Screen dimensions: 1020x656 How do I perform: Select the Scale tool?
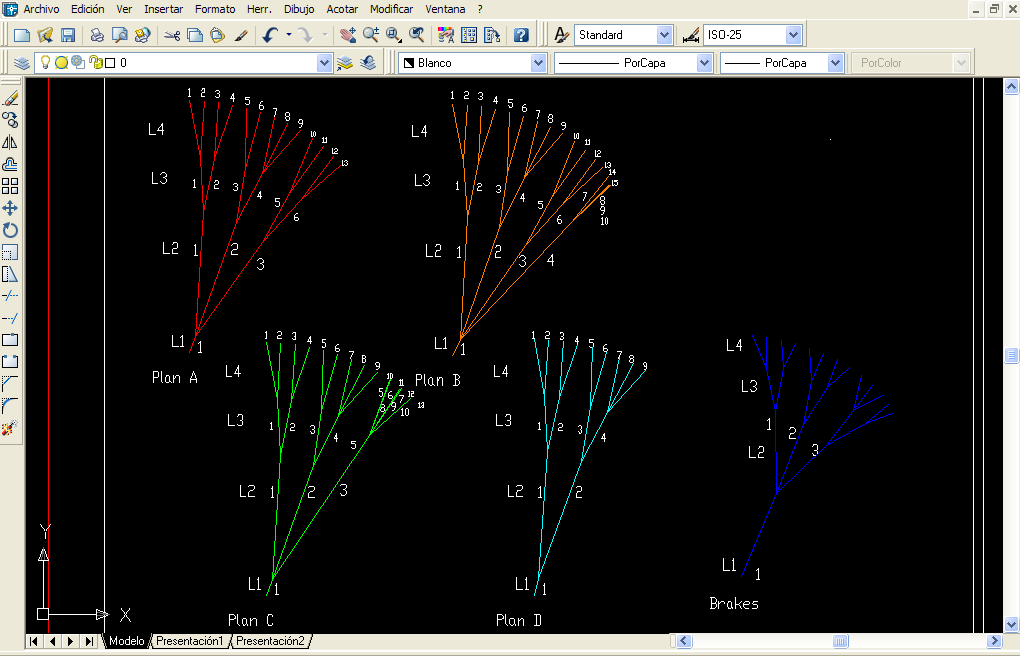coord(10,253)
